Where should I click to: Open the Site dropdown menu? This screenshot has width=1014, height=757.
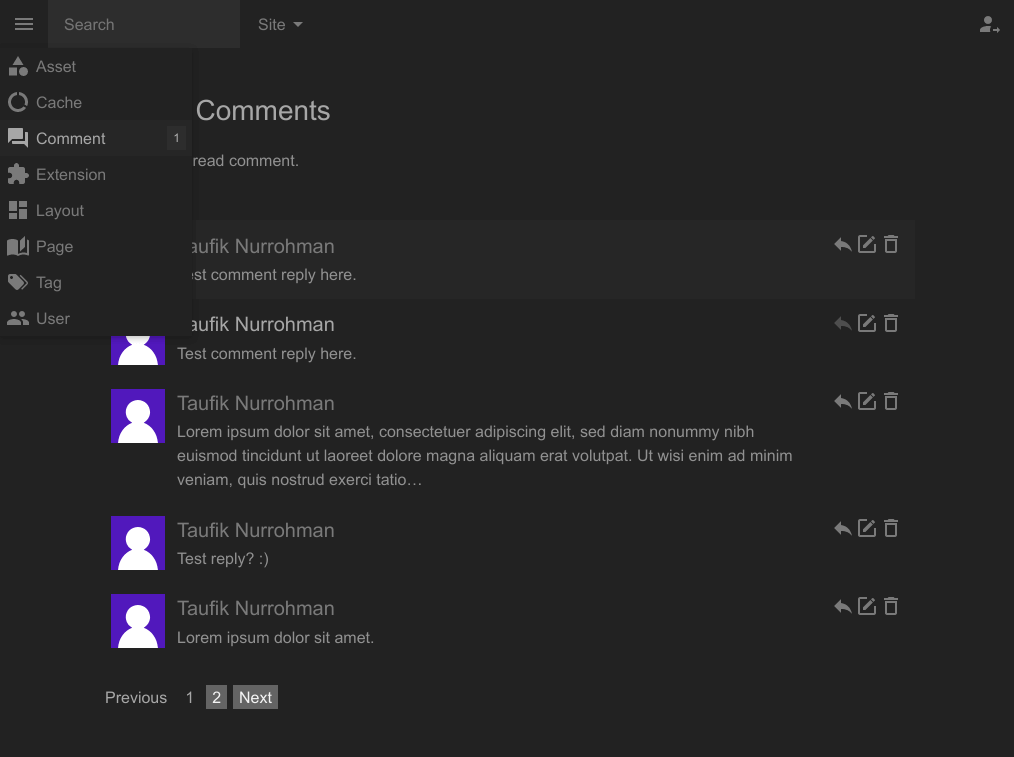[280, 25]
